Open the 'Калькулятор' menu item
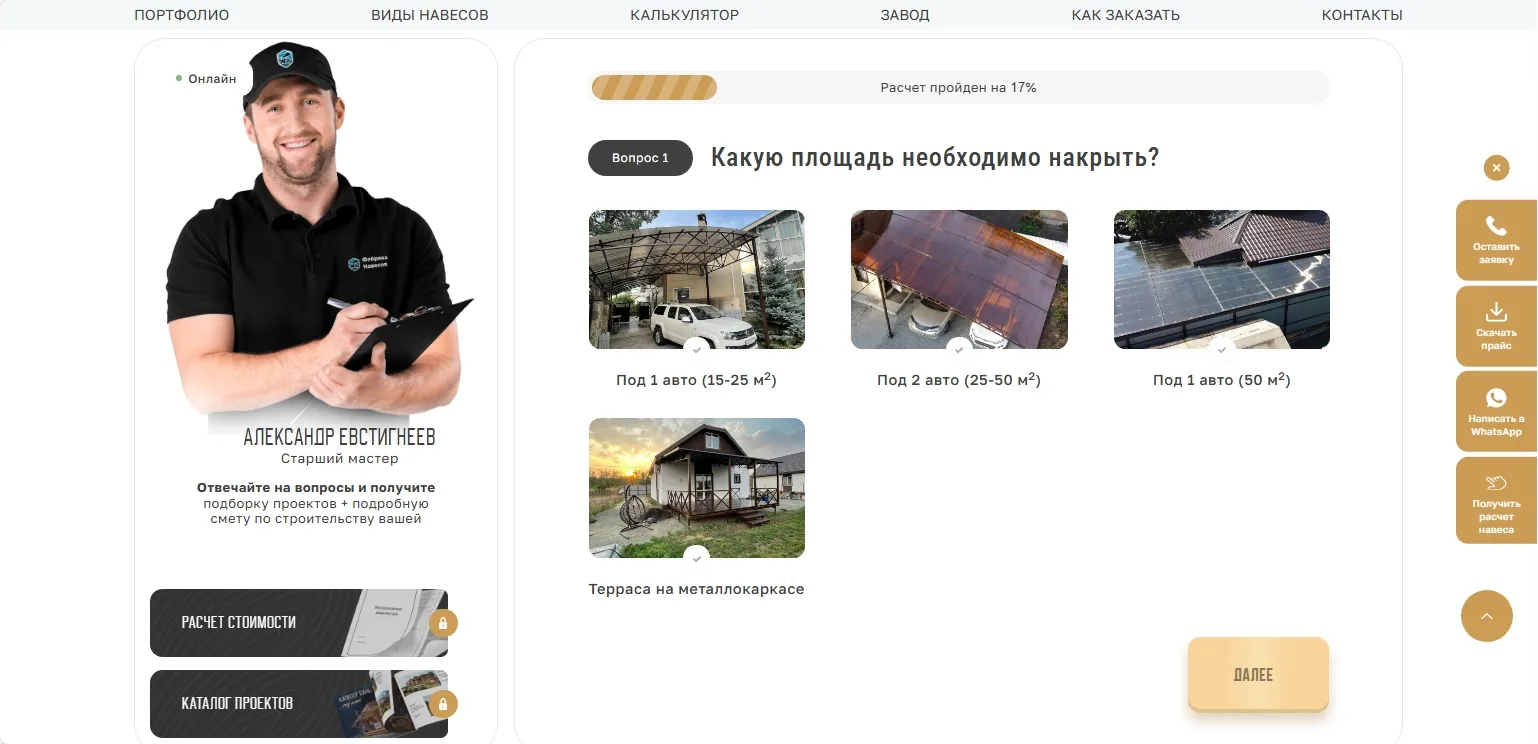This screenshot has width=1538, height=744. (x=685, y=15)
